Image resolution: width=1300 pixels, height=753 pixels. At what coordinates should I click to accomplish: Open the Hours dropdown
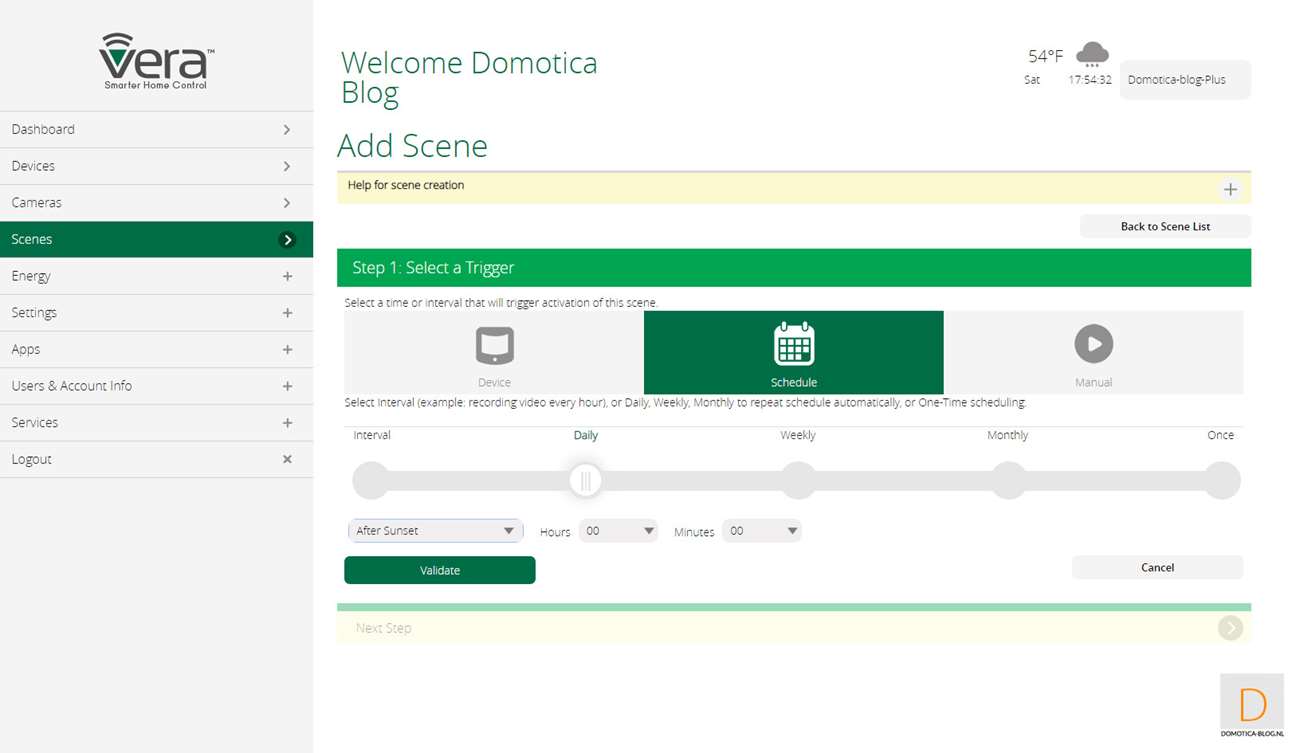point(618,531)
